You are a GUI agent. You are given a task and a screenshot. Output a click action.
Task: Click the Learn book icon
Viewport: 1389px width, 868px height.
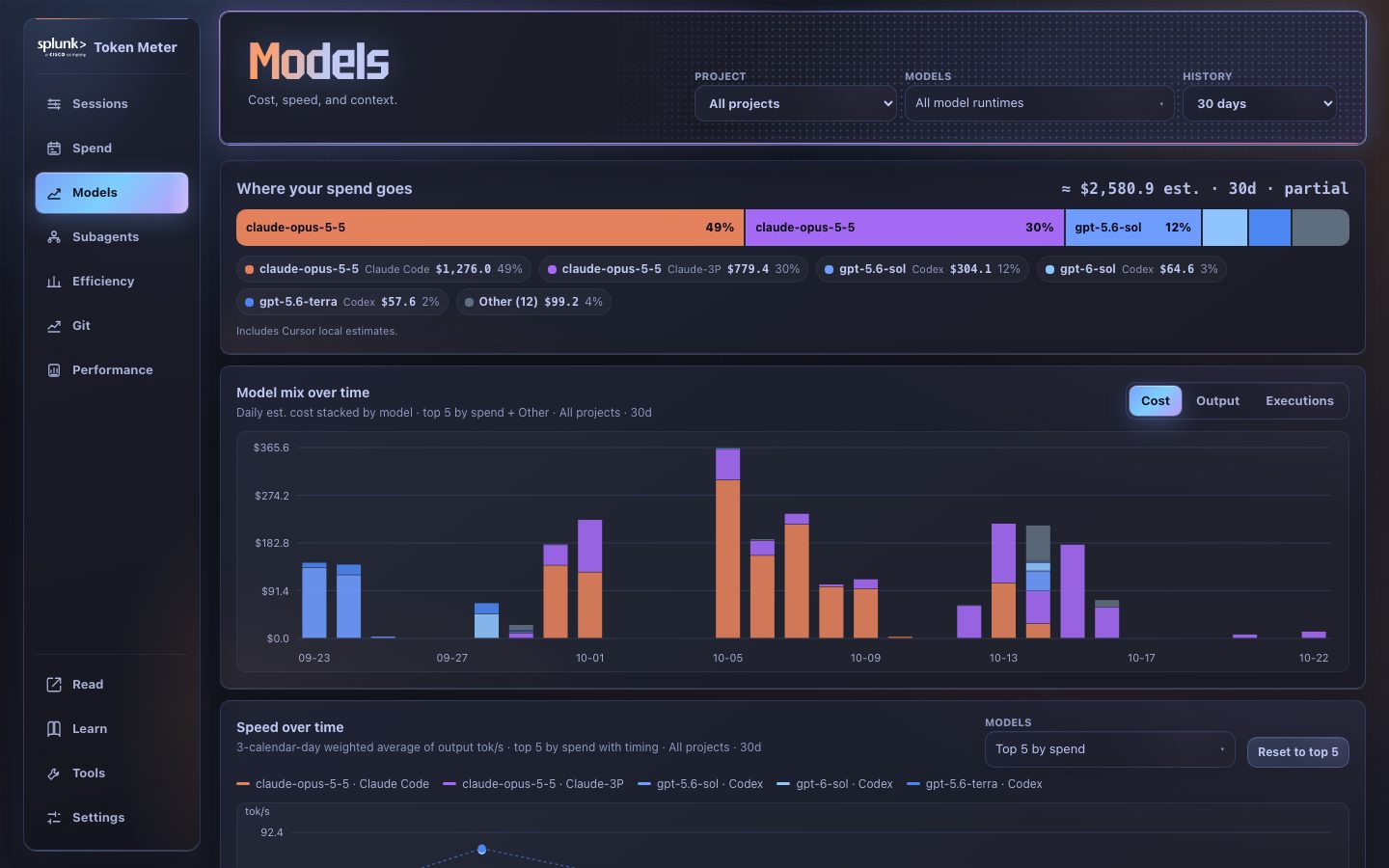54,729
